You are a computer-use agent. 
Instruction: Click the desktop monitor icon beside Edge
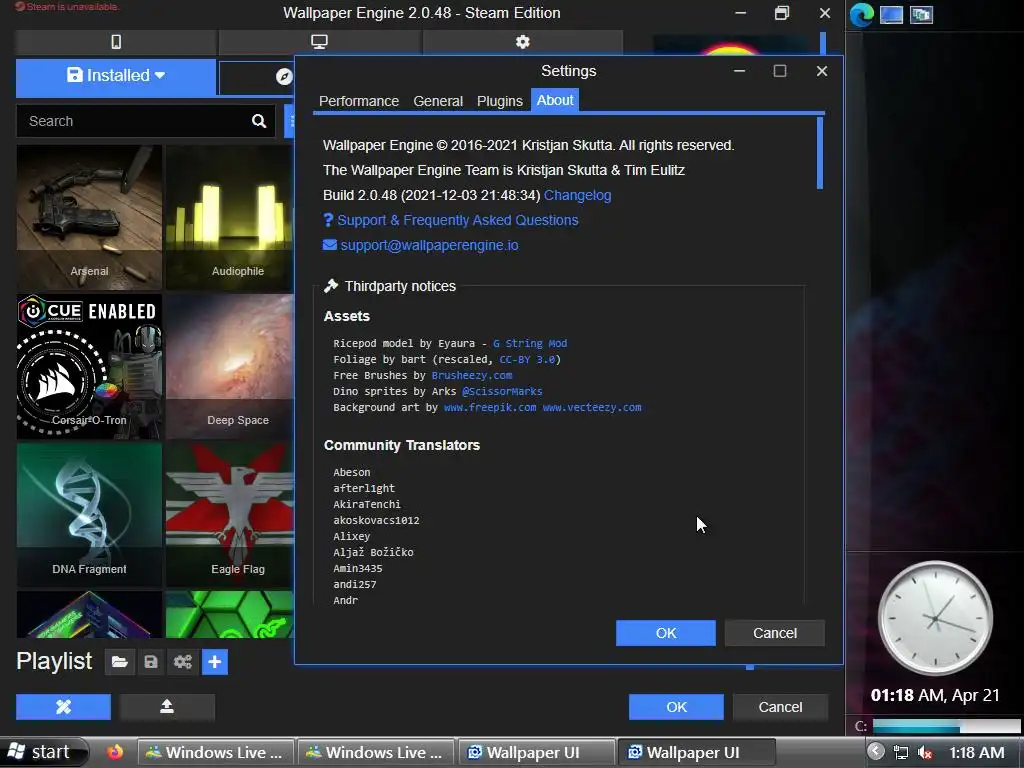coord(891,14)
